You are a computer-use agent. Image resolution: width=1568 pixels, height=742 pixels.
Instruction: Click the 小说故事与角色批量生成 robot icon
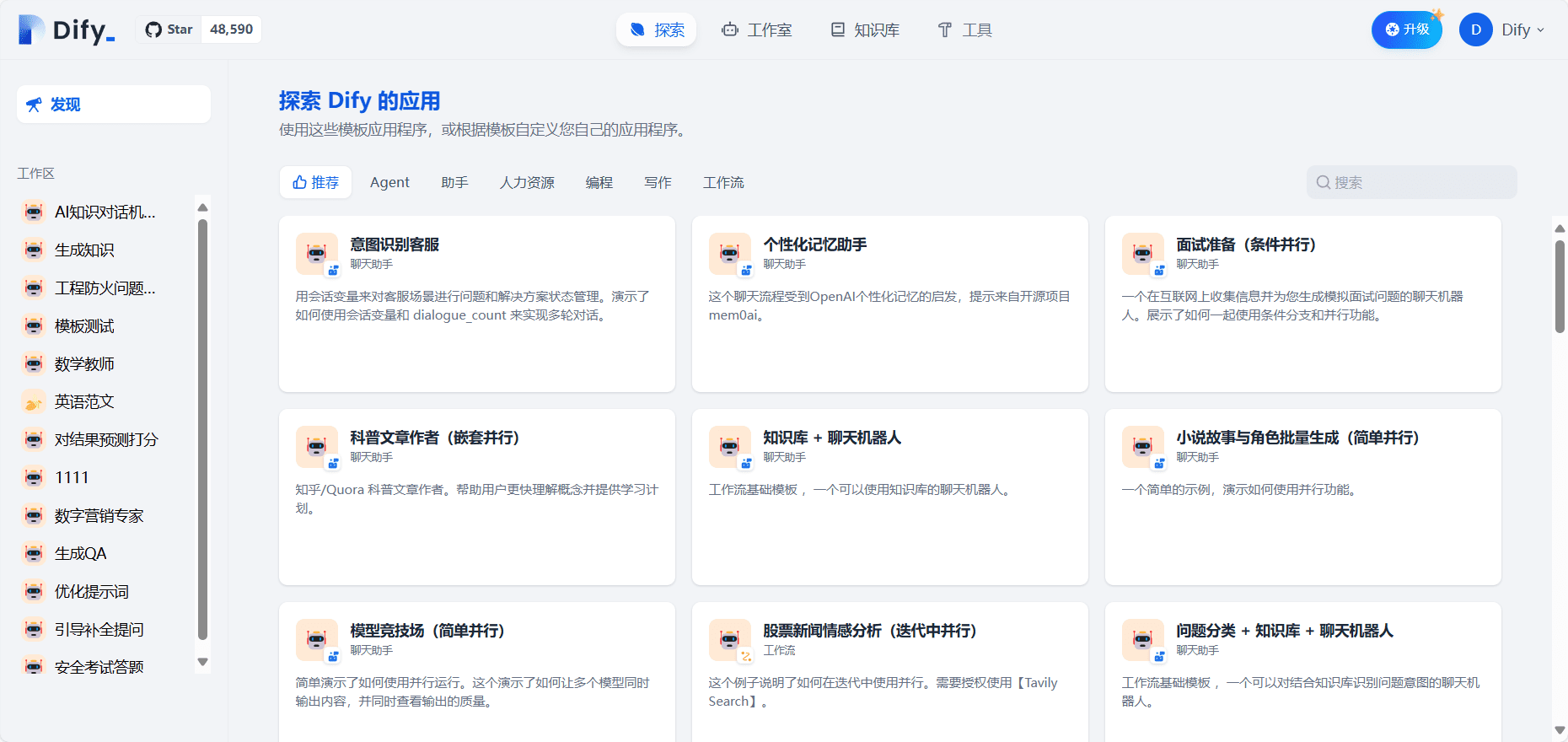pos(1143,447)
